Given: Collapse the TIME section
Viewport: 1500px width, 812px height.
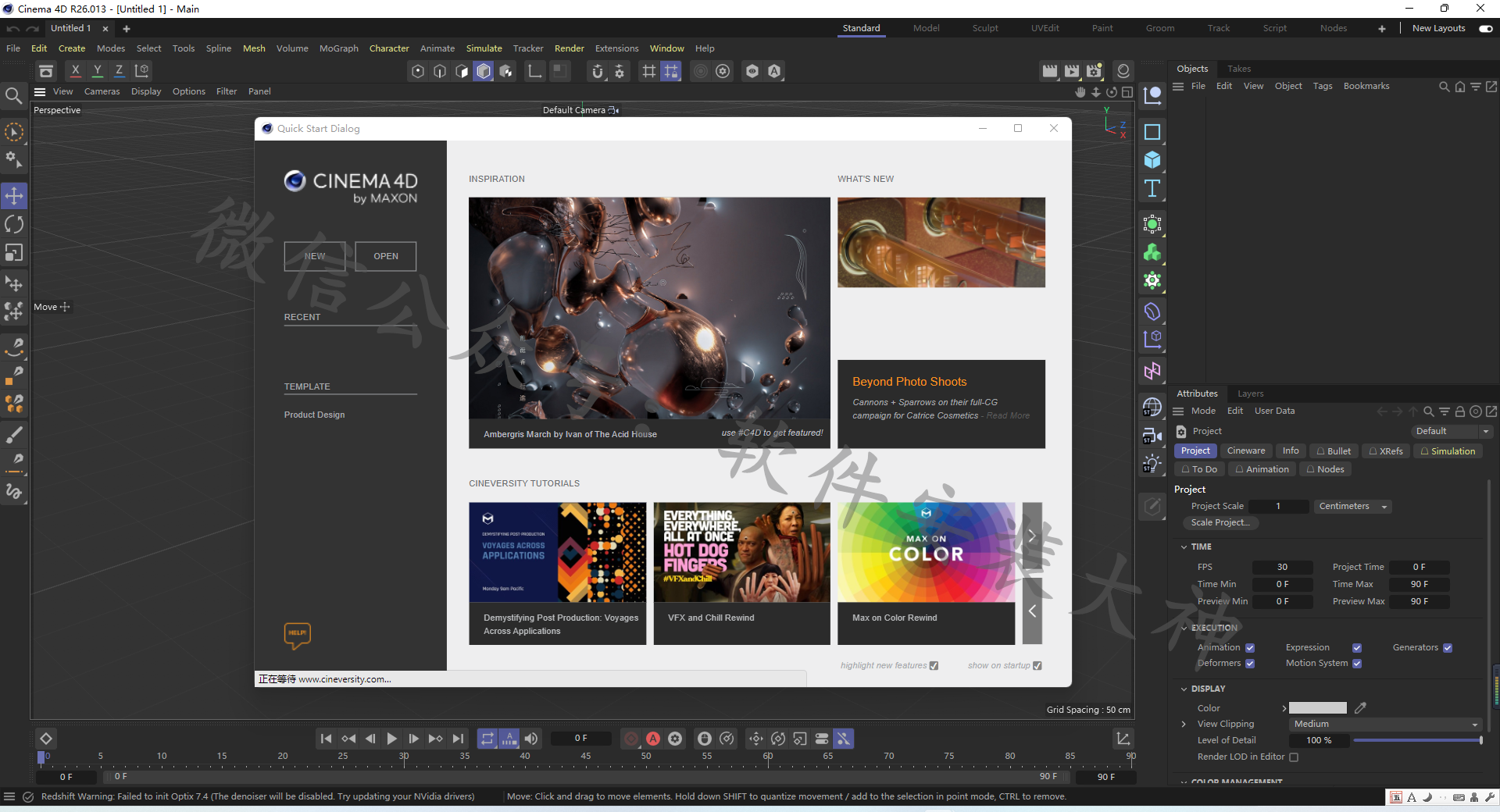Looking at the screenshot, I should coord(1184,547).
